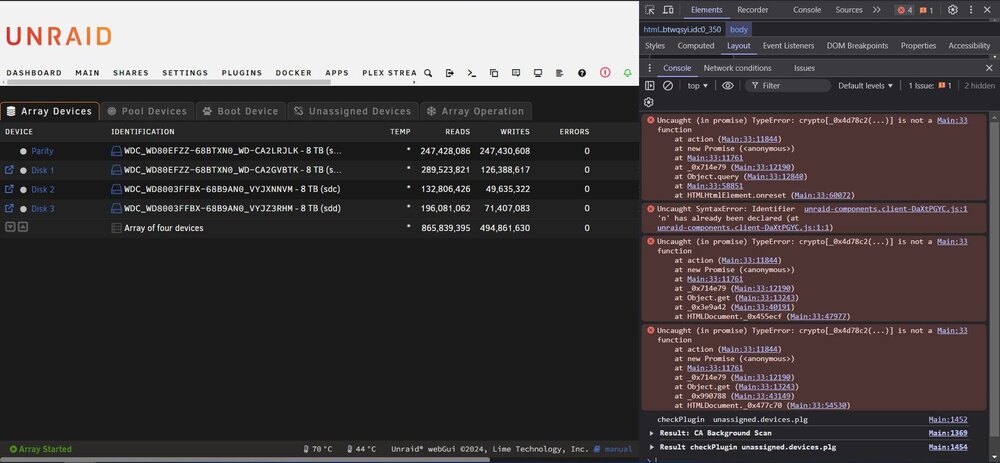
Task: Toggle the Disk 2 status dot
Action: 24,189
